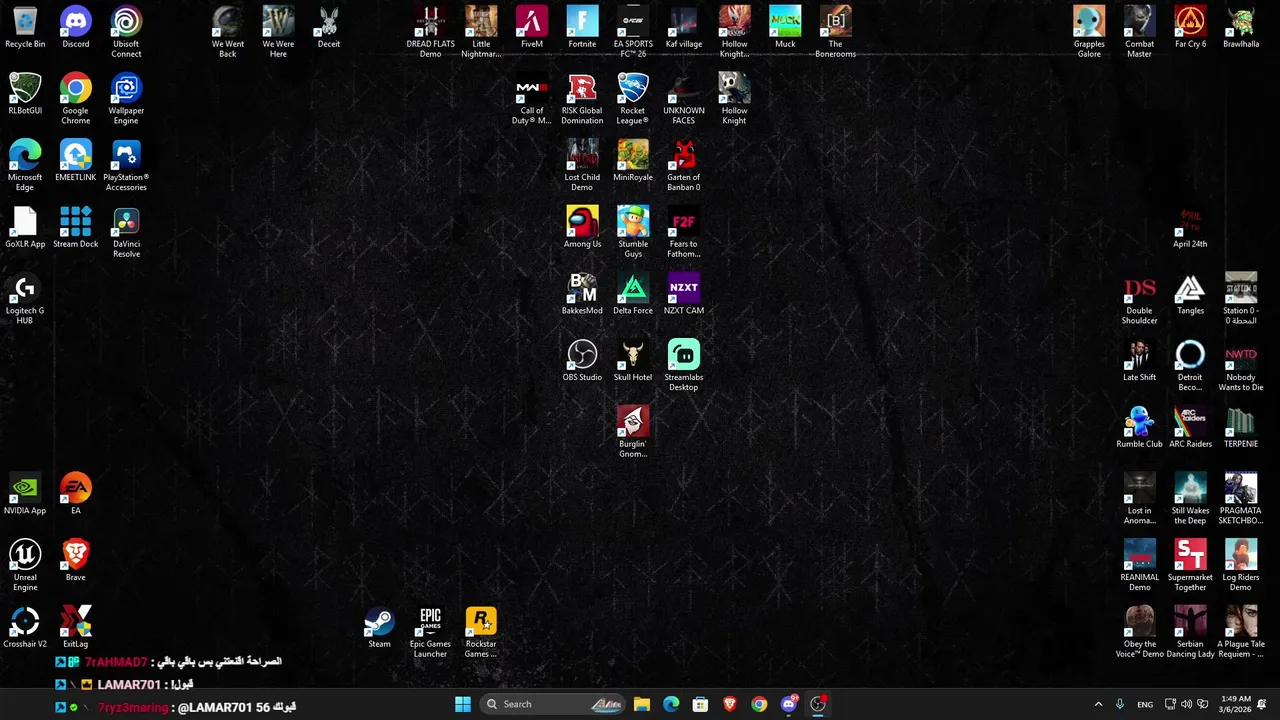Launch Deceit from the desktop

tap(329, 28)
